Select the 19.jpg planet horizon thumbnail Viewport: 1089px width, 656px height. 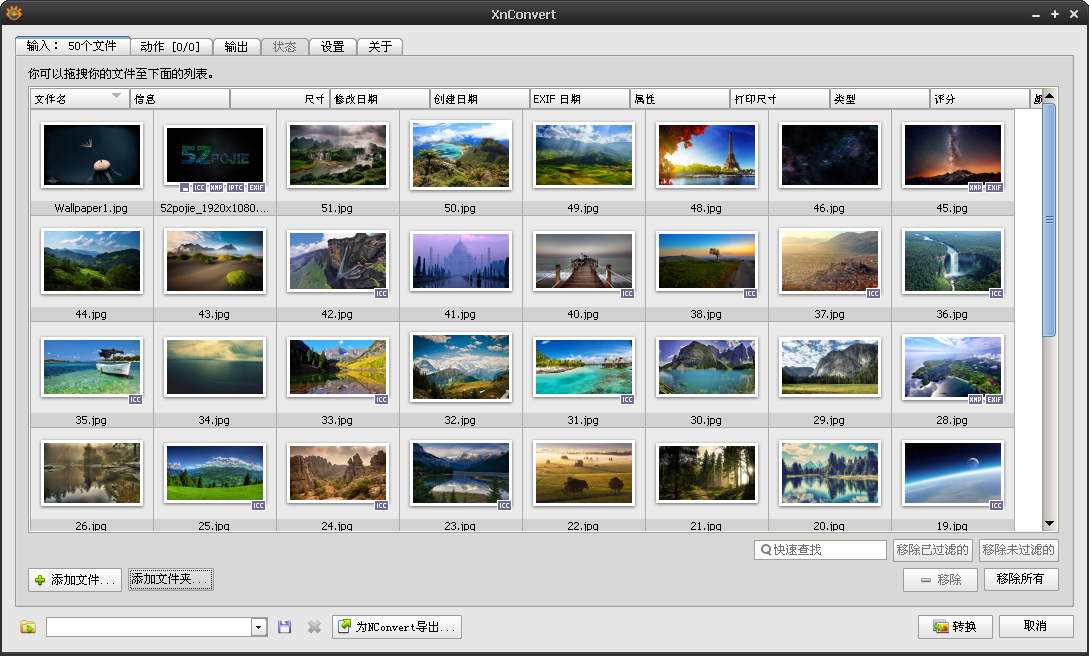[952, 473]
